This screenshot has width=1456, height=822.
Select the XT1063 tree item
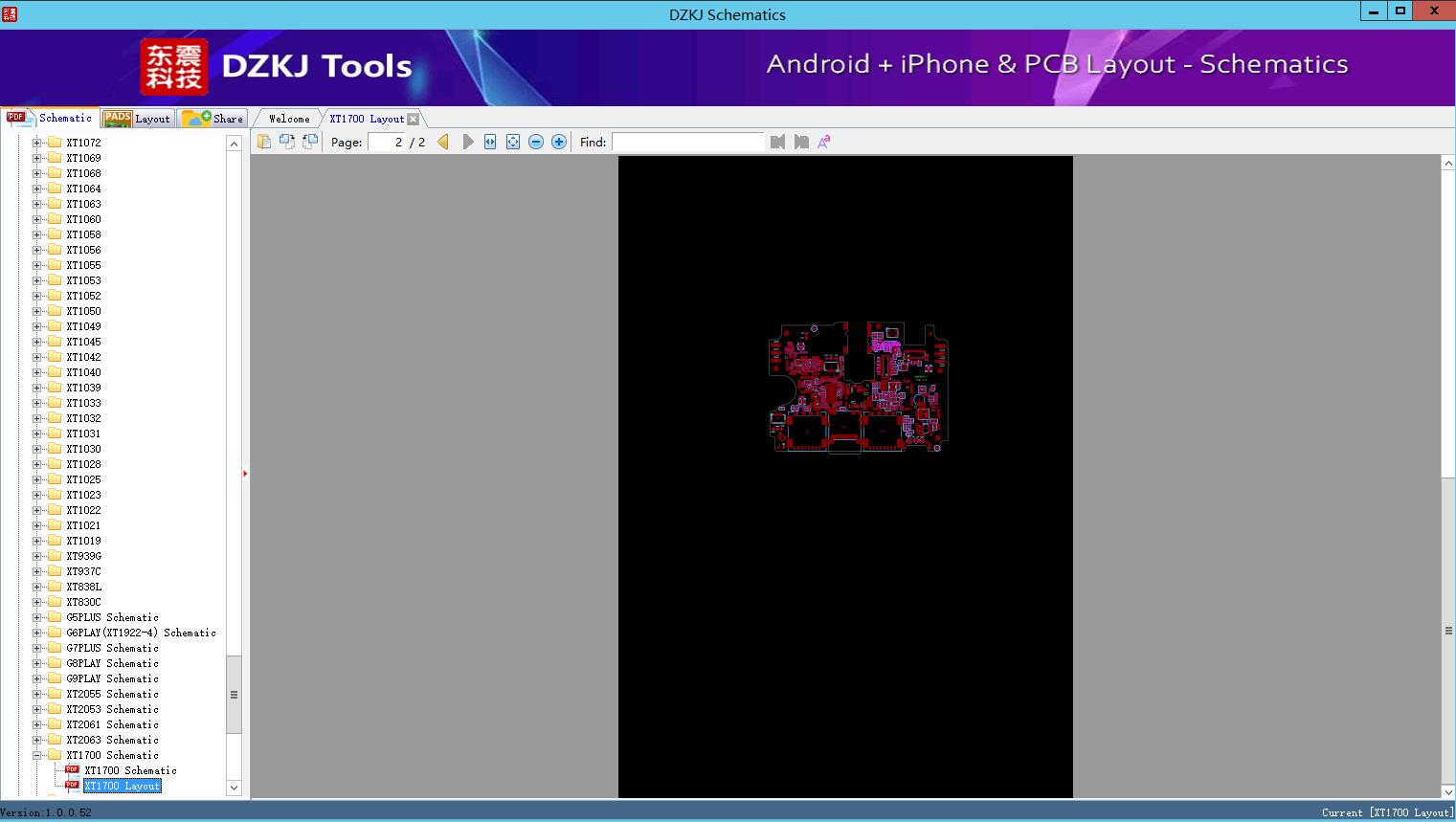pyautogui.click(x=83, y=204)
